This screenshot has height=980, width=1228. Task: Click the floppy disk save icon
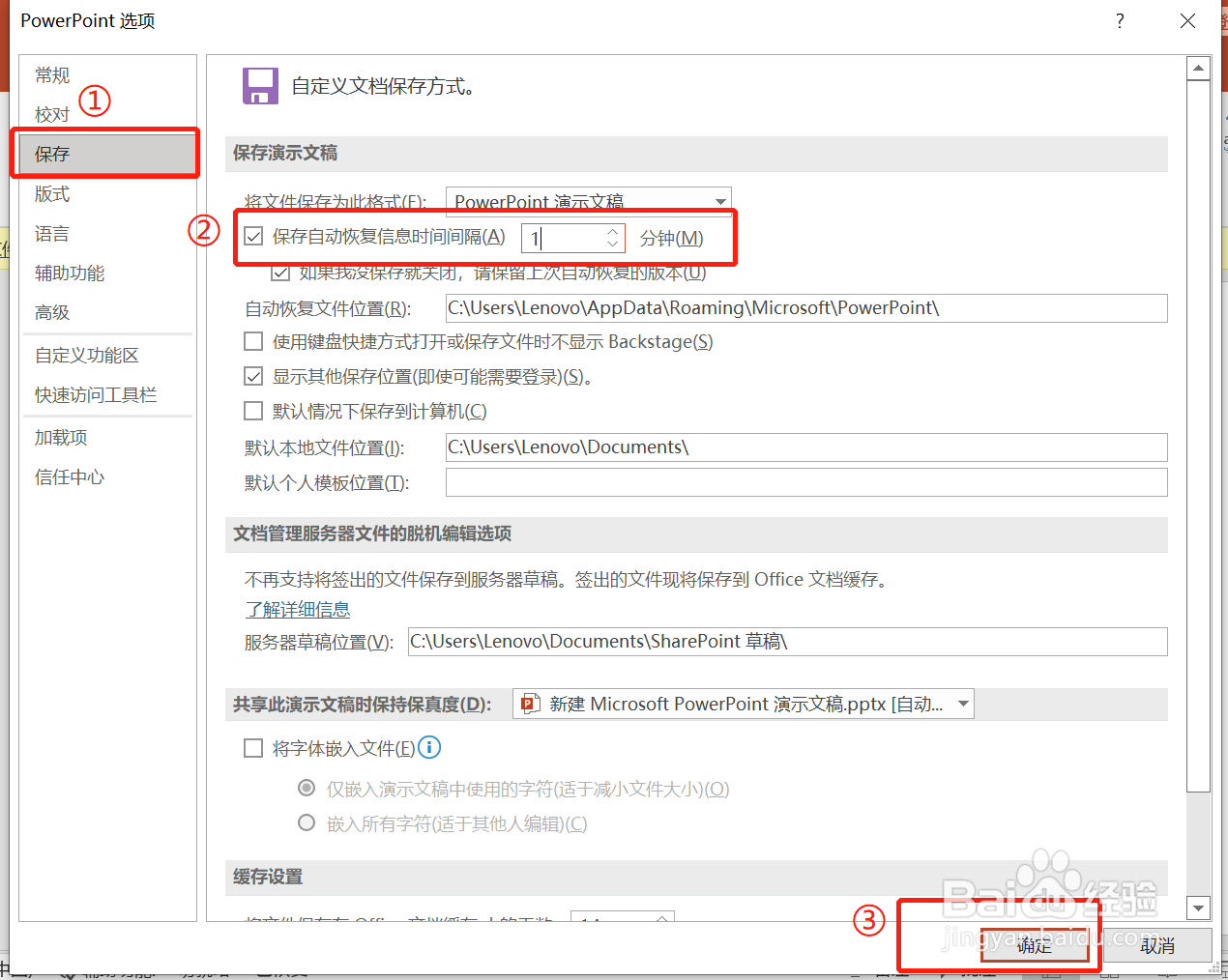coord(260,86)
